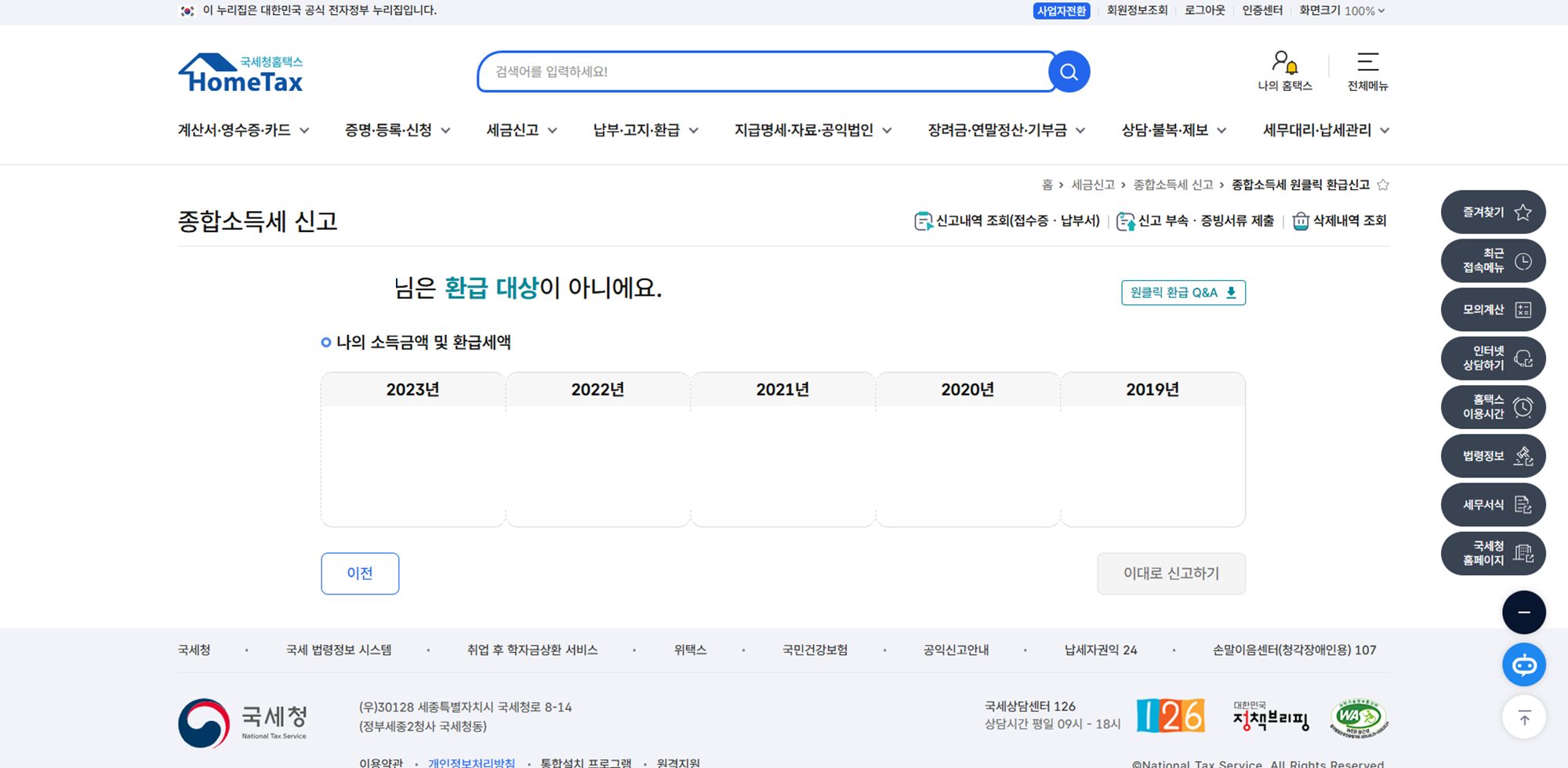
Task: Click the 이대로 신고하기 button
Action: click(1171, 573)
